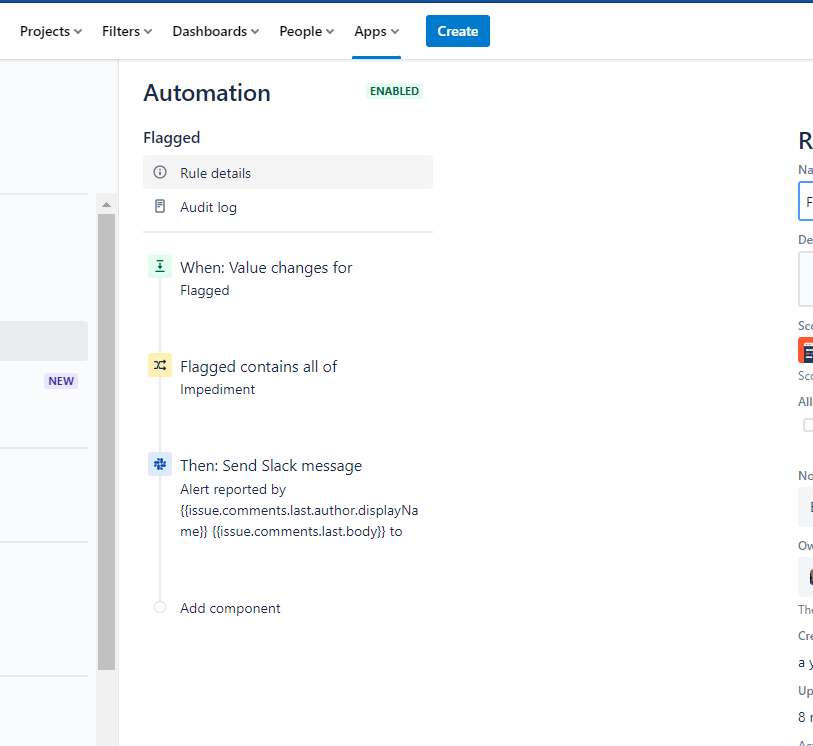The image size is (813, 746).
Task: Click the Flagged rule name heading
Action: click(172, 138)
